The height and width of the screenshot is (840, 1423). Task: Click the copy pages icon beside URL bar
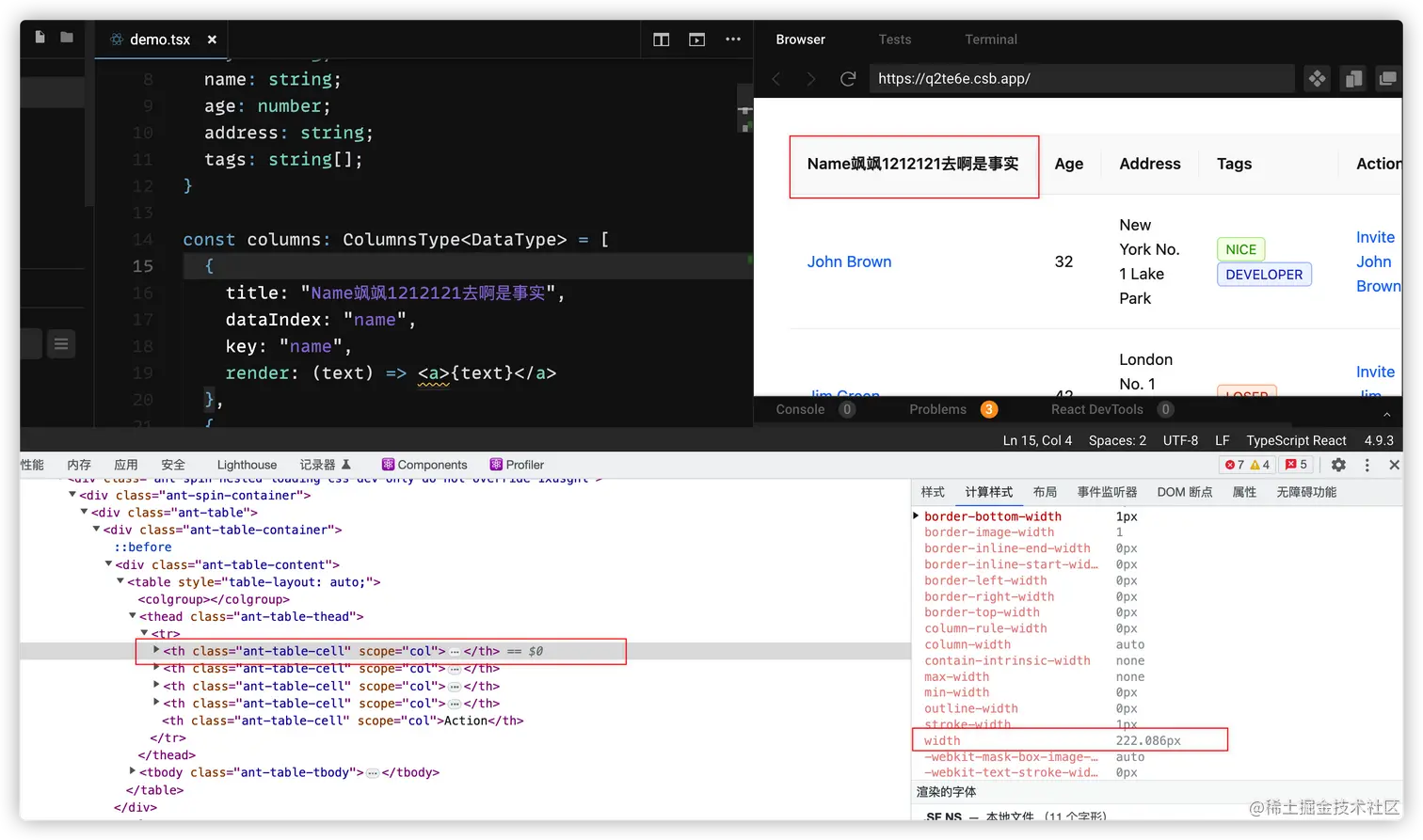(x=1353, y=79)
